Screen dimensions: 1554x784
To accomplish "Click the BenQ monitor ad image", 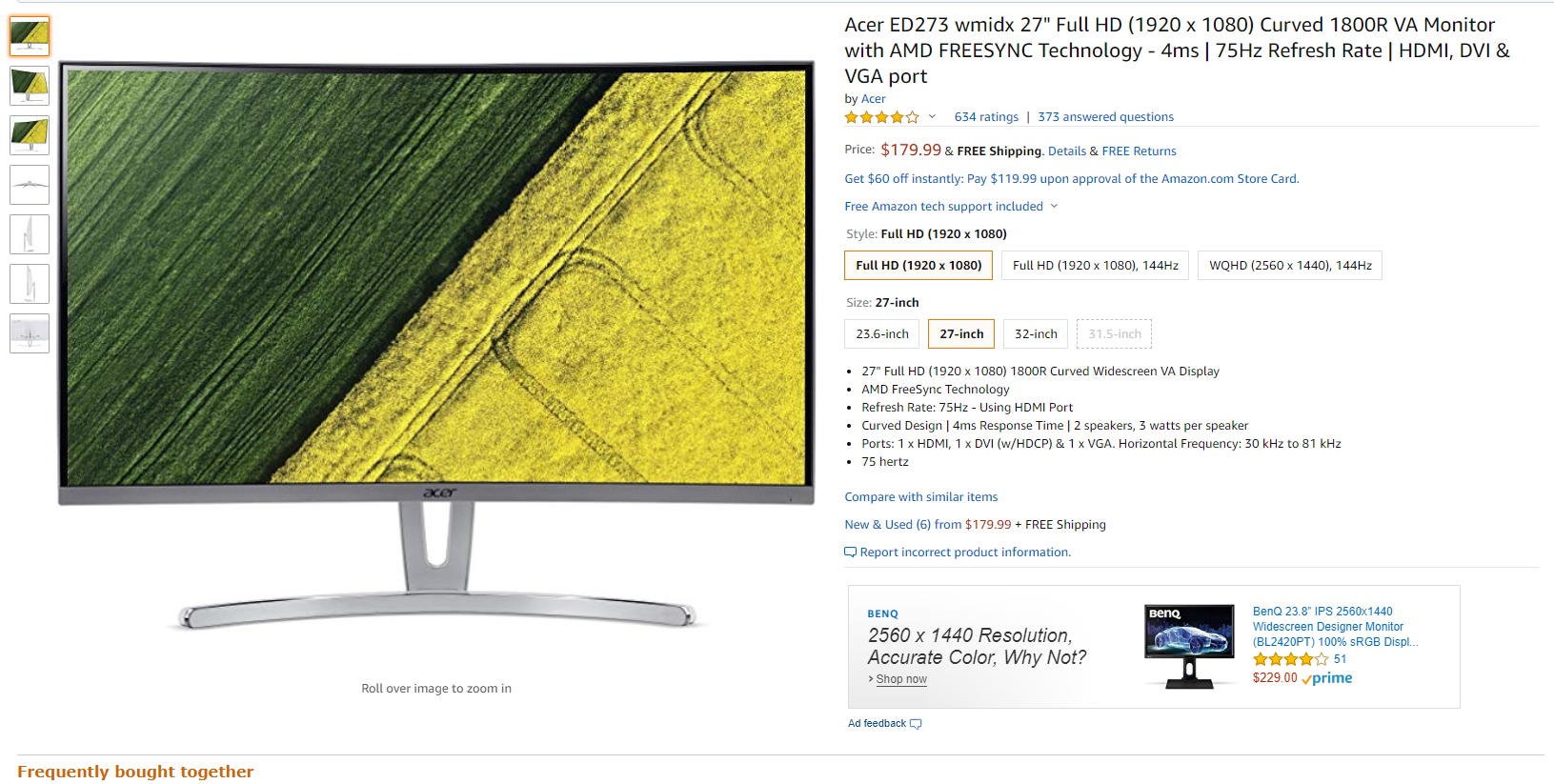I will coord(1189,647).
